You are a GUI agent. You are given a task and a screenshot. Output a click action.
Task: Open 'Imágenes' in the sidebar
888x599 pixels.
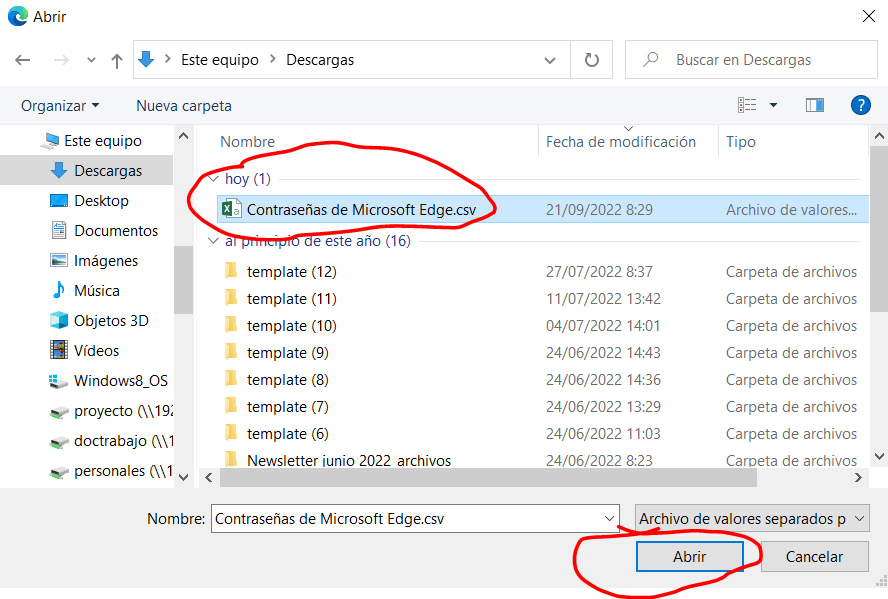pyautogui.click(x=106, y=260)
